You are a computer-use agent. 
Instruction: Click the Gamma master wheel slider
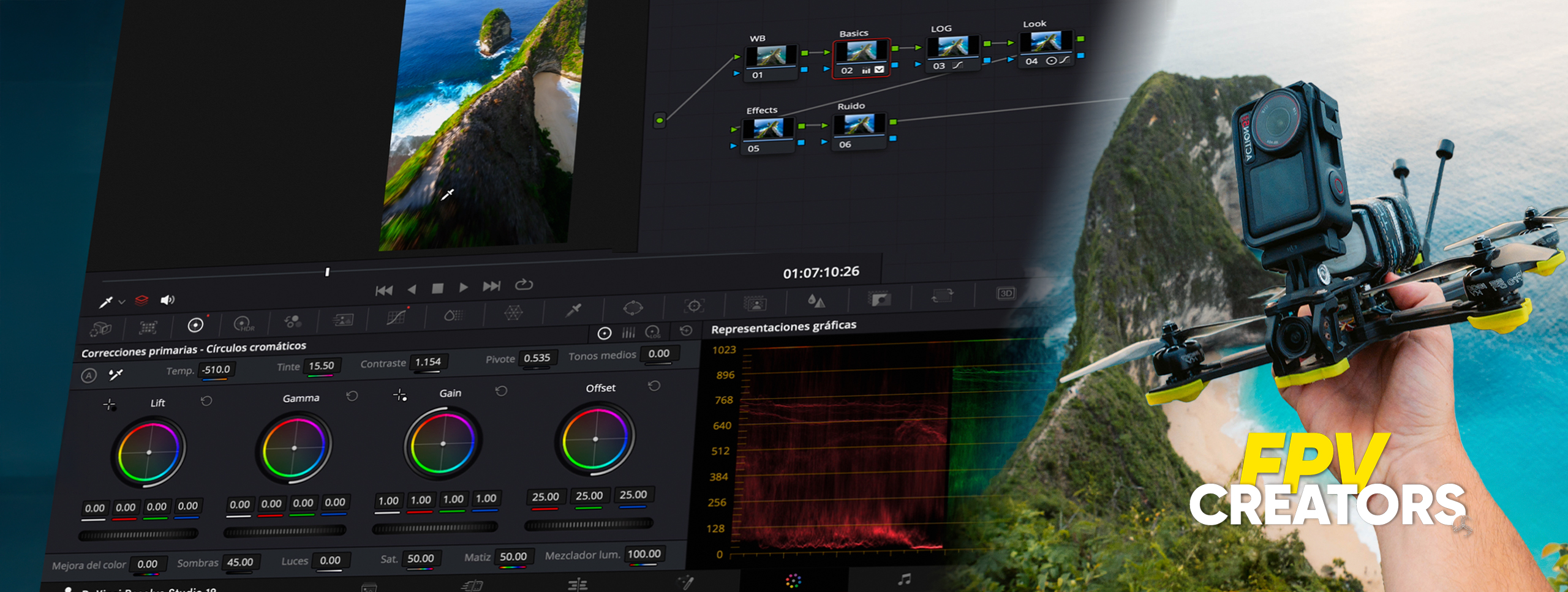(285, 530)
